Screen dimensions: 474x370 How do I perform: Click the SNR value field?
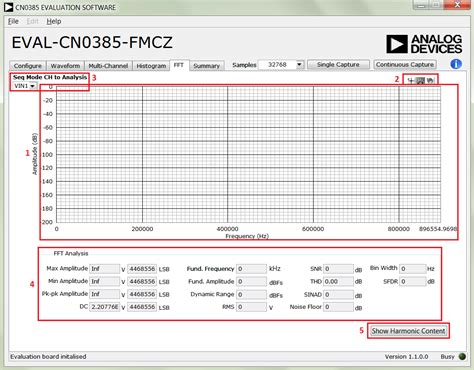click(x=338, y=269)
